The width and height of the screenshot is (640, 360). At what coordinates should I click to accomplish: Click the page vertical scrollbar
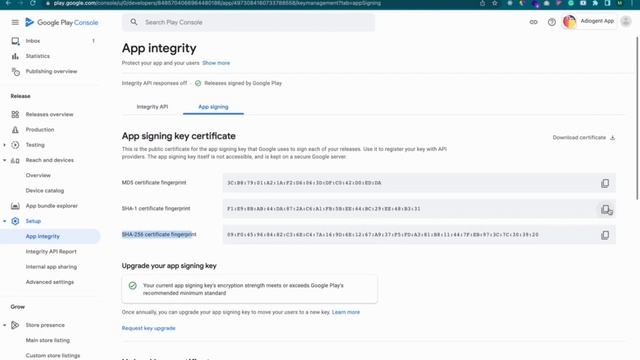[638, 118]
